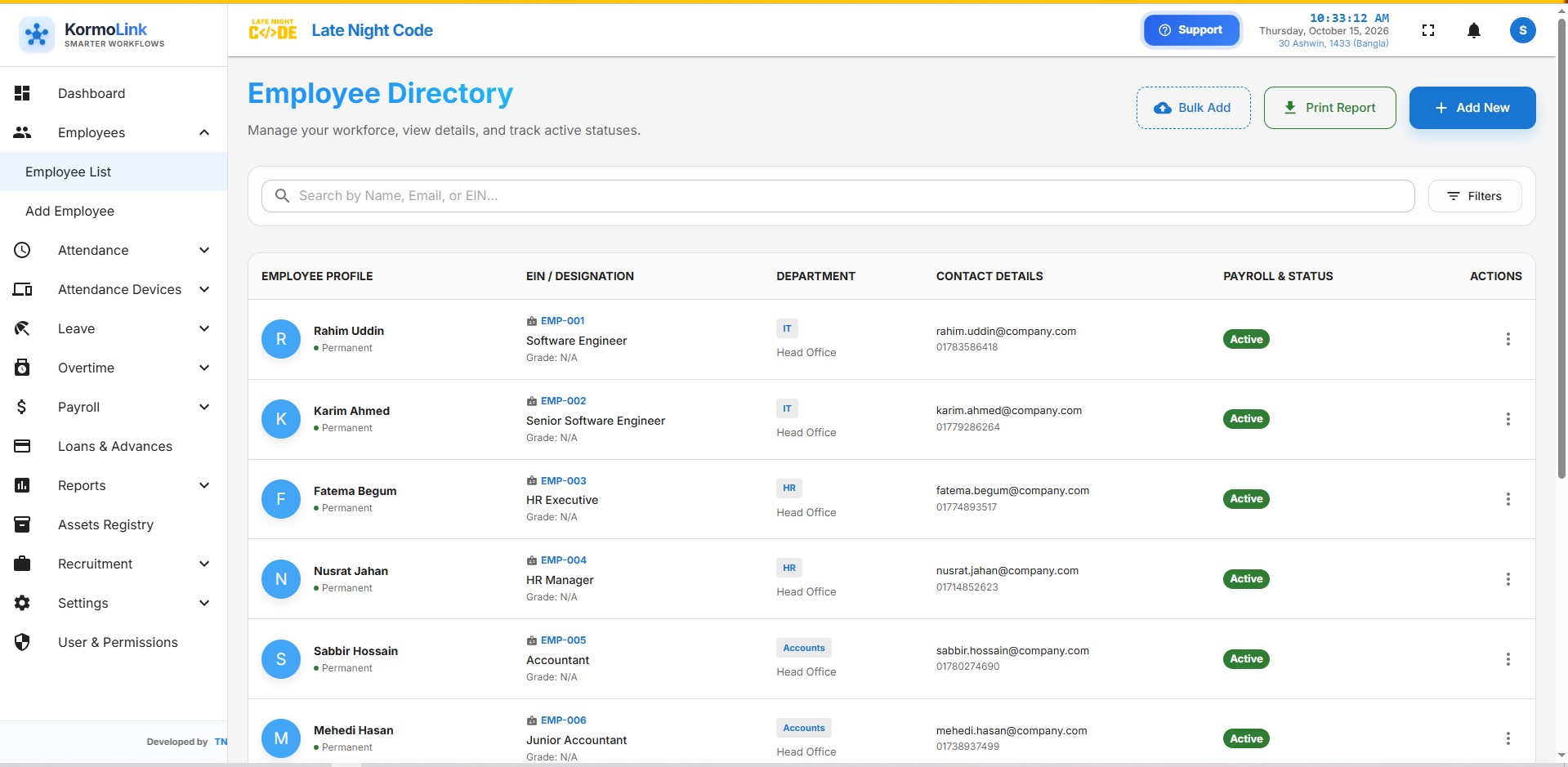The image size is (1568, 767).
Task: Click Rahim Uddin's avatar R
Action: (281, 339)
